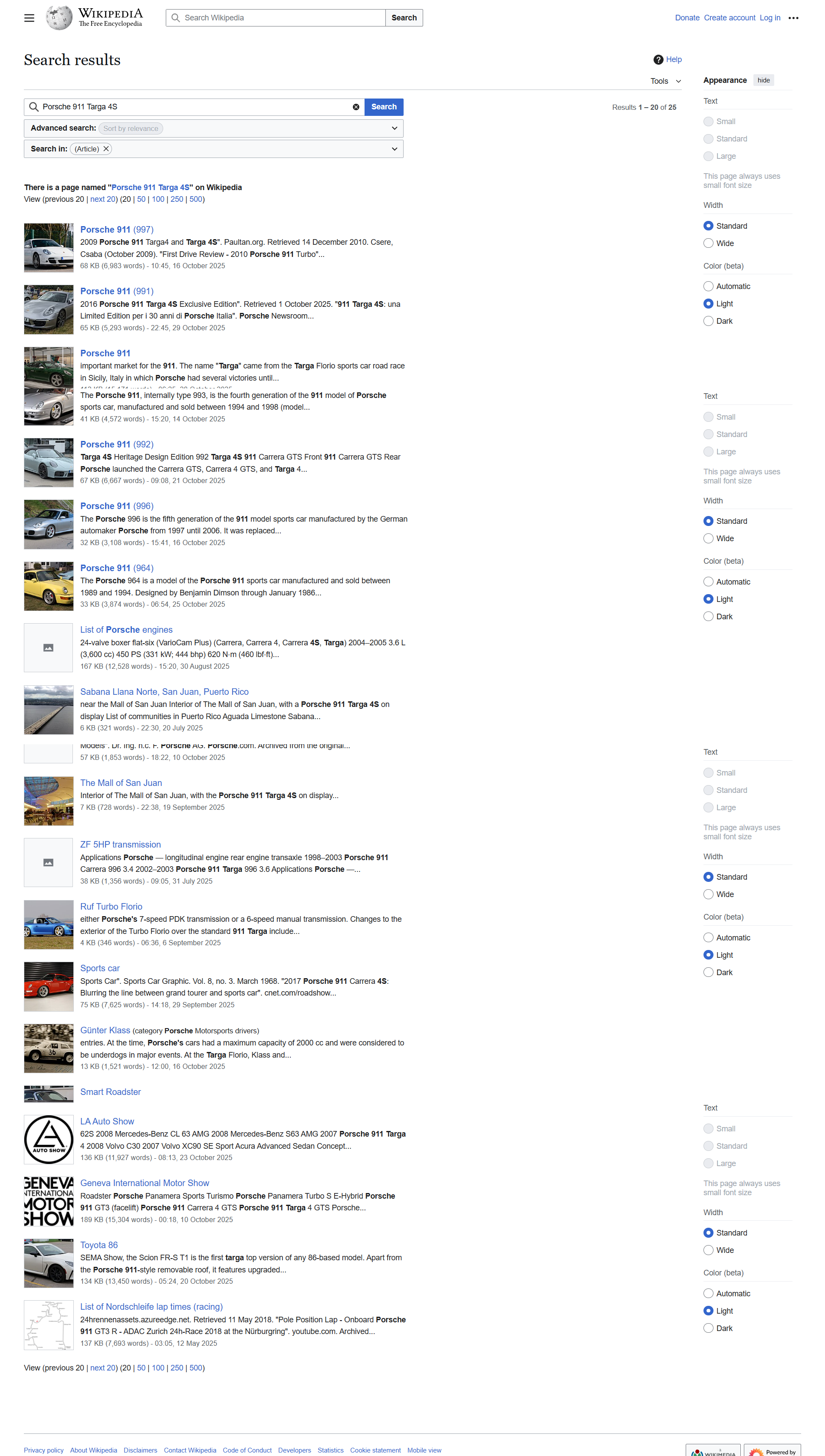This screenshot has height=1456, width=825.
Task: Click the placeholder image icon for ZF 5HP transmission
Action: pos(49,862)
